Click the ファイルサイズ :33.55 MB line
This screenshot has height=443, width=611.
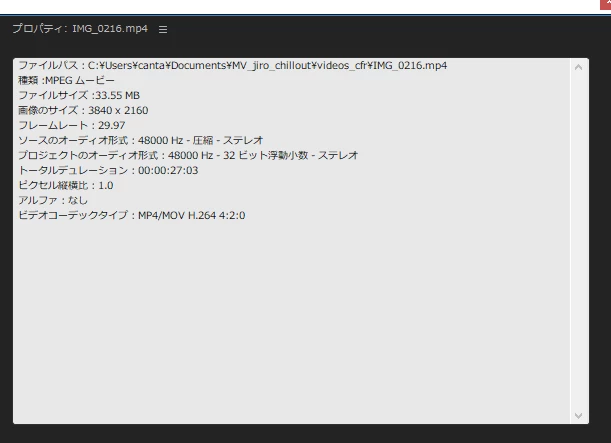click(x=79, y=95)
